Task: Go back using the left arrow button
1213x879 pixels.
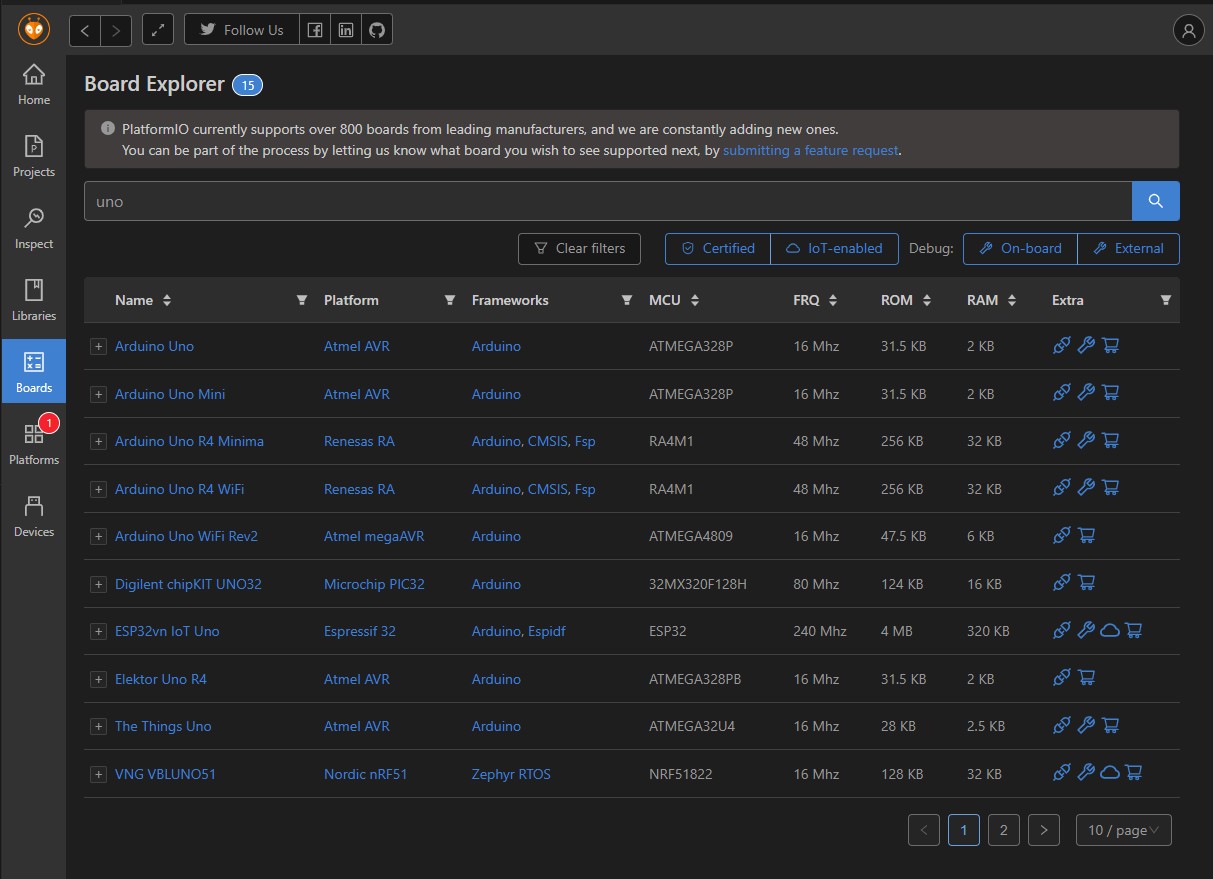Action: pos(85,30)
